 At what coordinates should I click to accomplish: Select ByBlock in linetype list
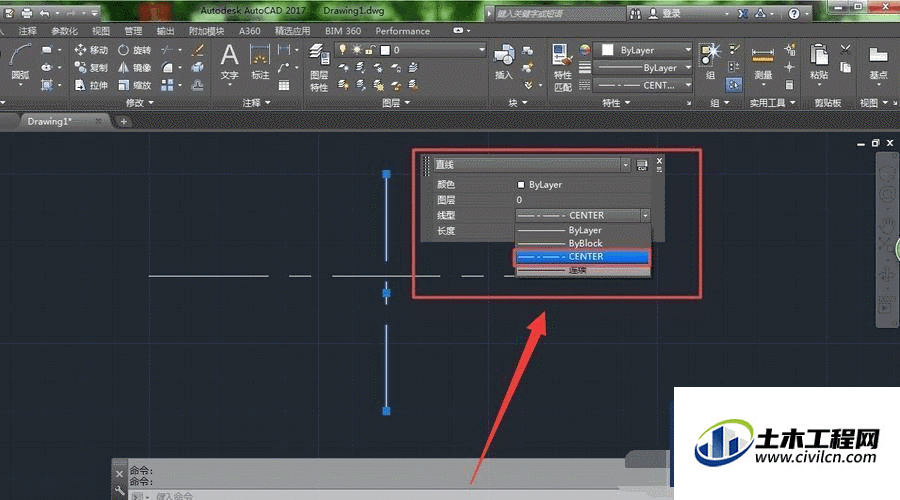point(583,243)
